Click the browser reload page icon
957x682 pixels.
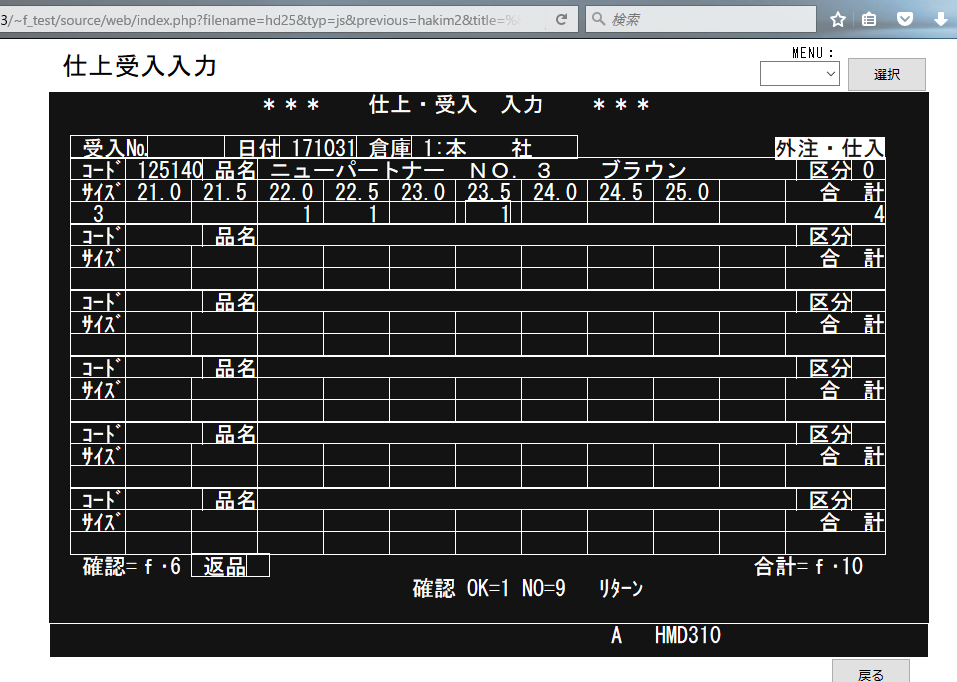point(562,19)
